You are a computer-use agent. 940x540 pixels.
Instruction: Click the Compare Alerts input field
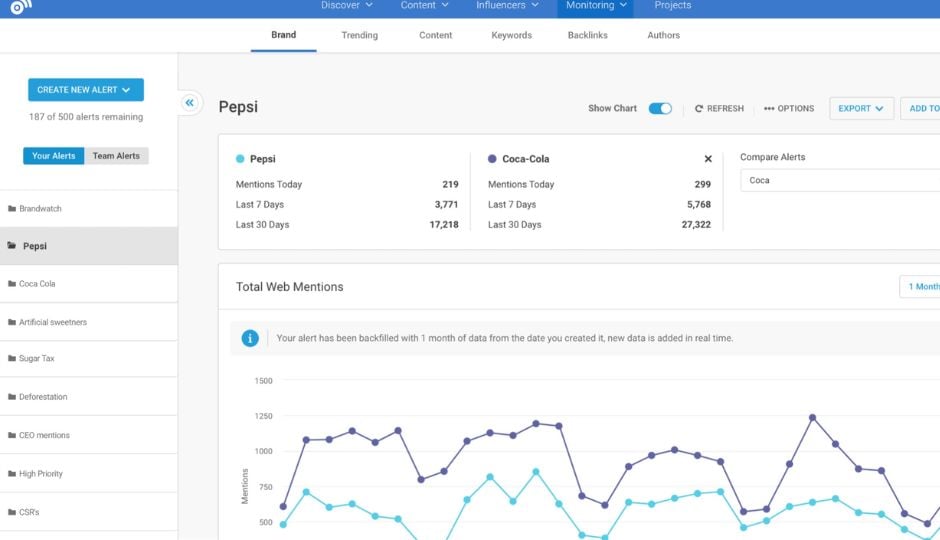840,180
